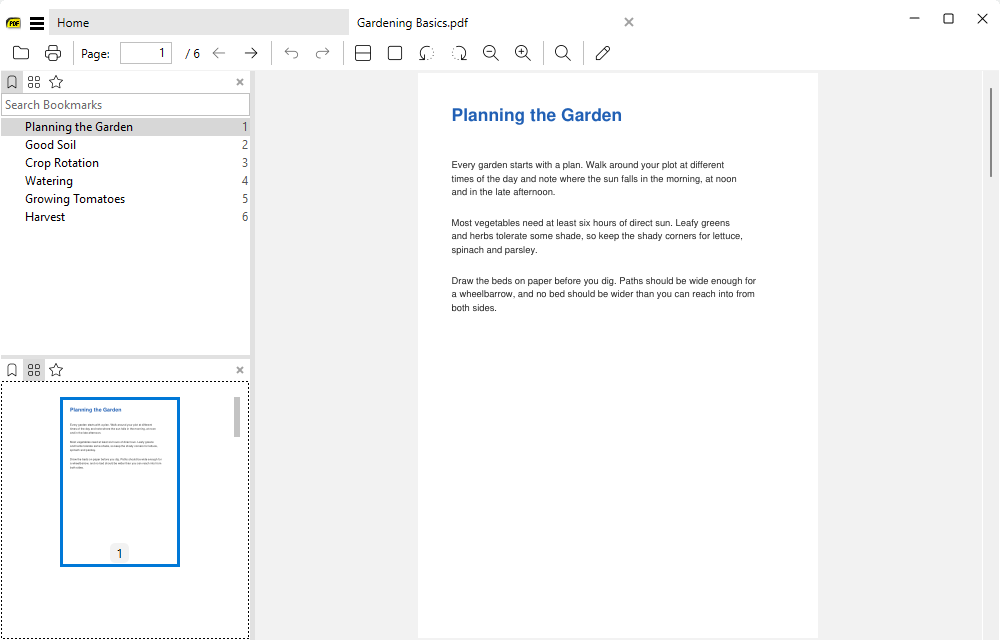This screenshot has height=641, width=1000.
Task: Switch to the Home tab
Action: click(199, 23)
